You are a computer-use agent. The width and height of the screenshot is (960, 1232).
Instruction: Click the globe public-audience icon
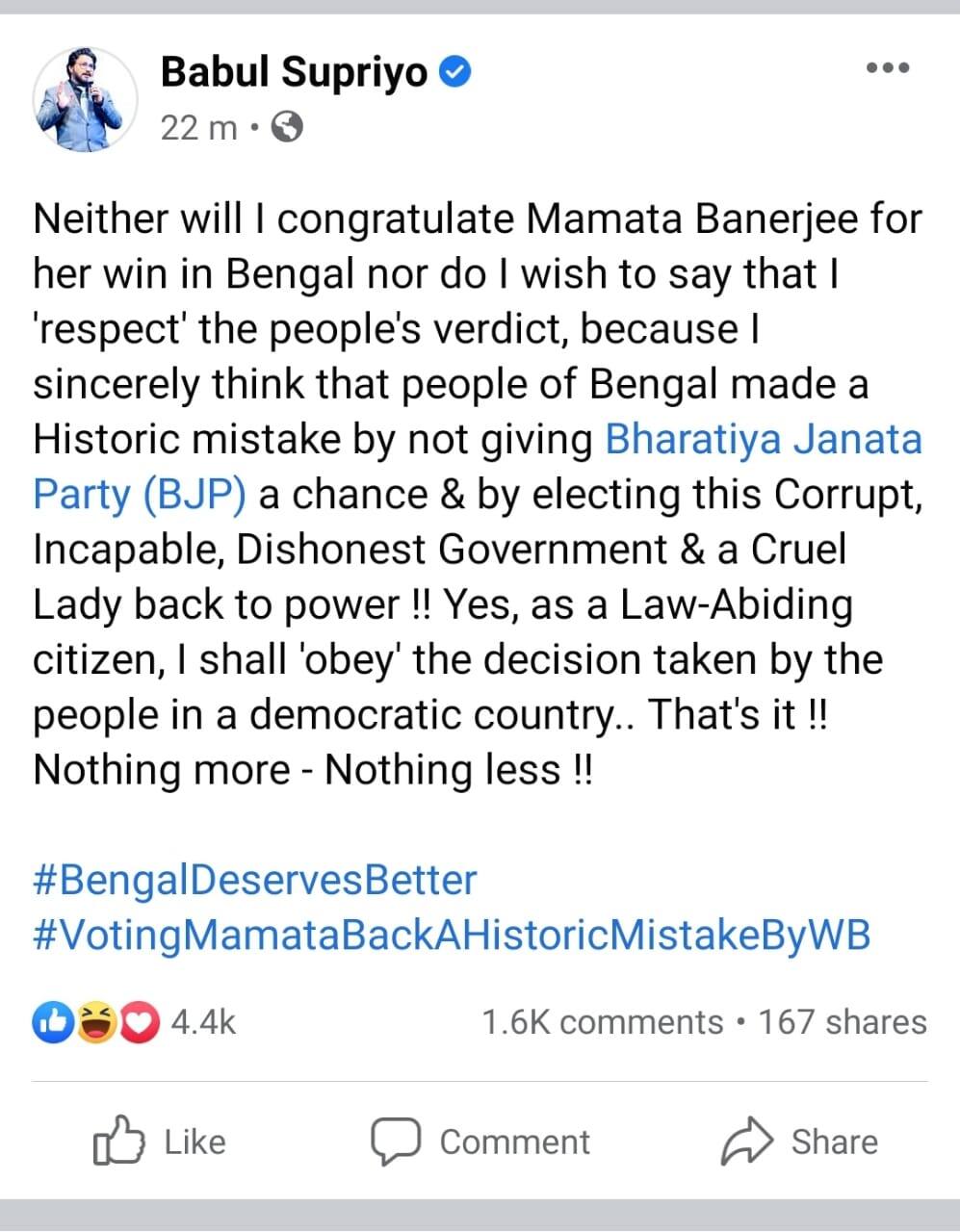[287, 126]
